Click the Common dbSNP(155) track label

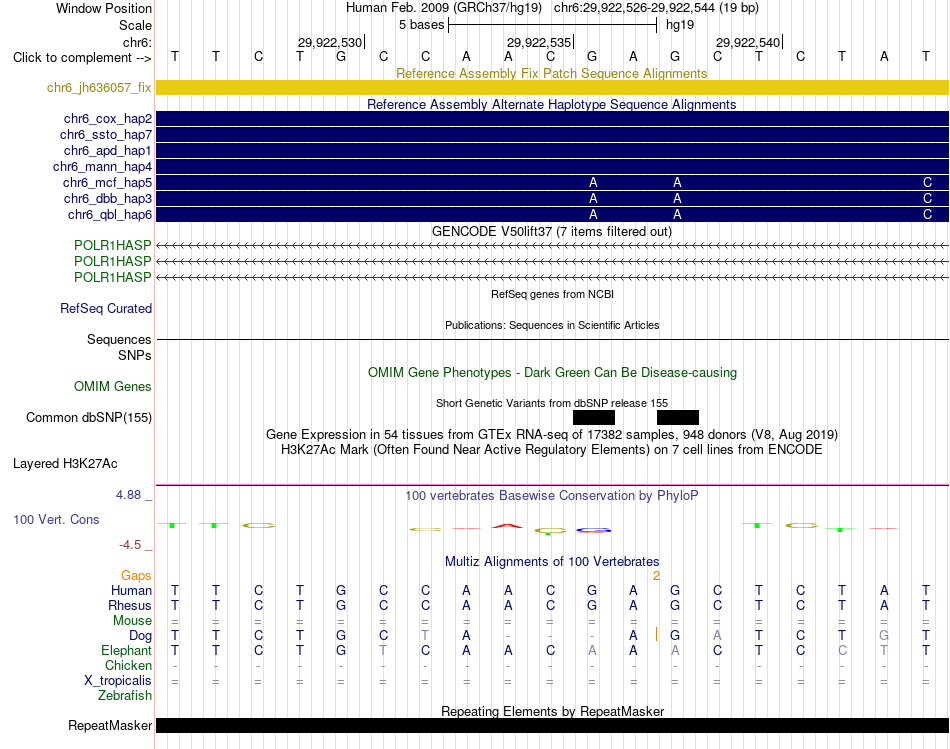pos(89,418)
